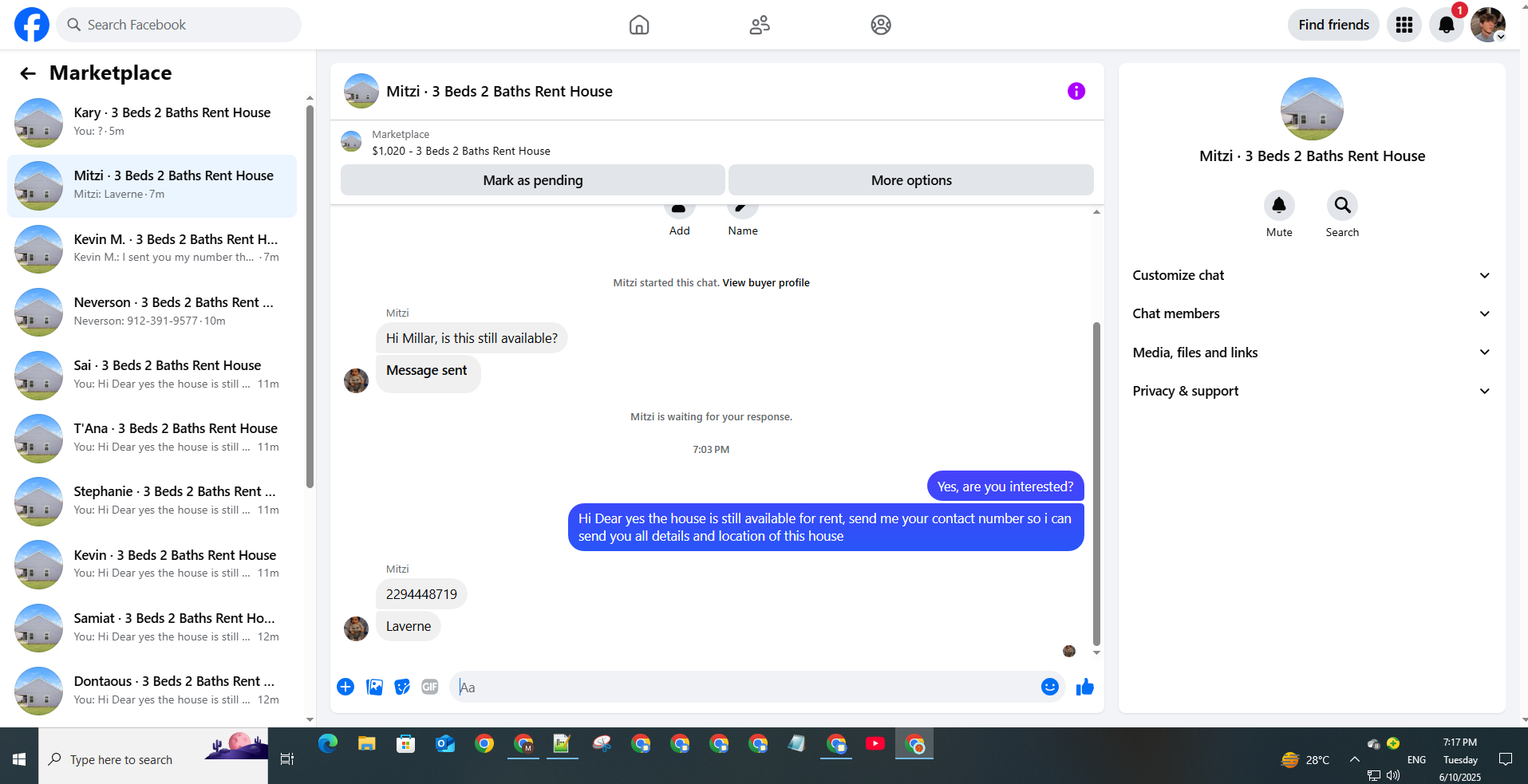Open File Explorer from the taskbar

[x=367, y=743]
